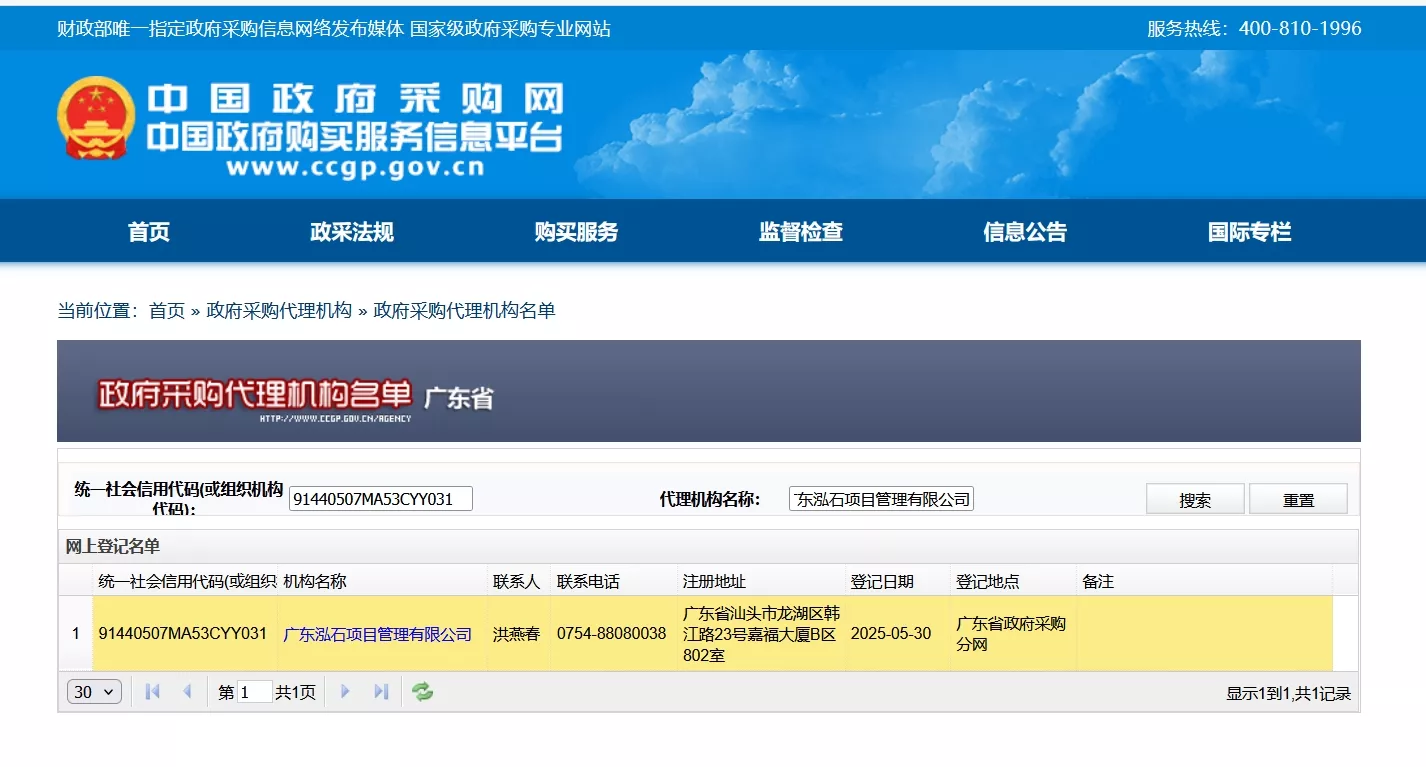Click the 搜索 search button

tap(1195, 499)
